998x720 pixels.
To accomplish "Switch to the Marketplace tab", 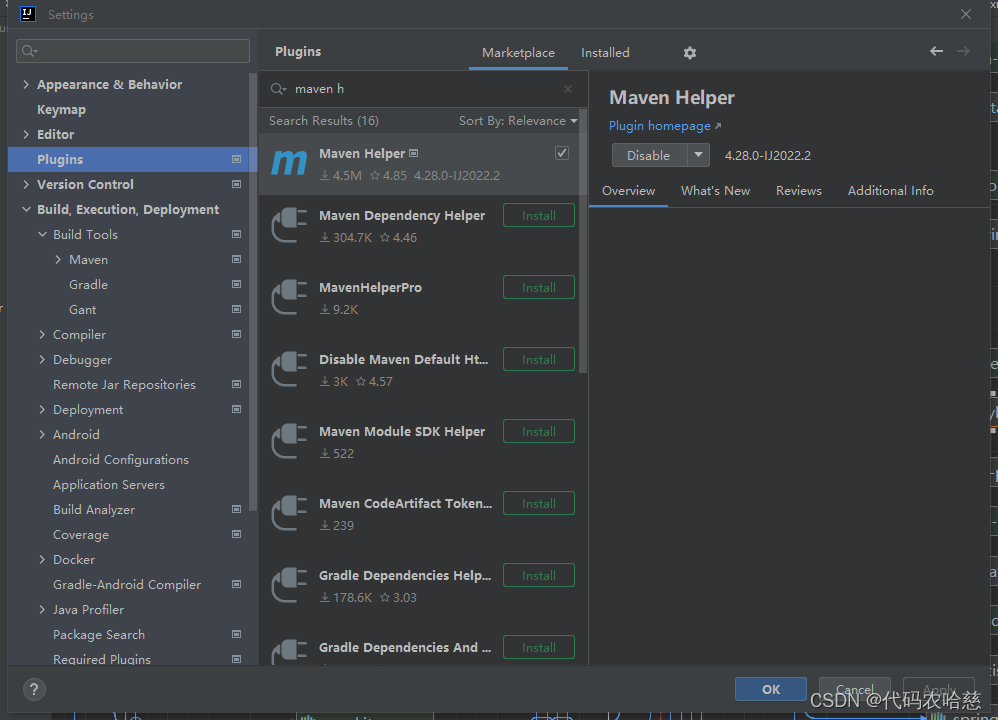I will click(x=518, y=53).
